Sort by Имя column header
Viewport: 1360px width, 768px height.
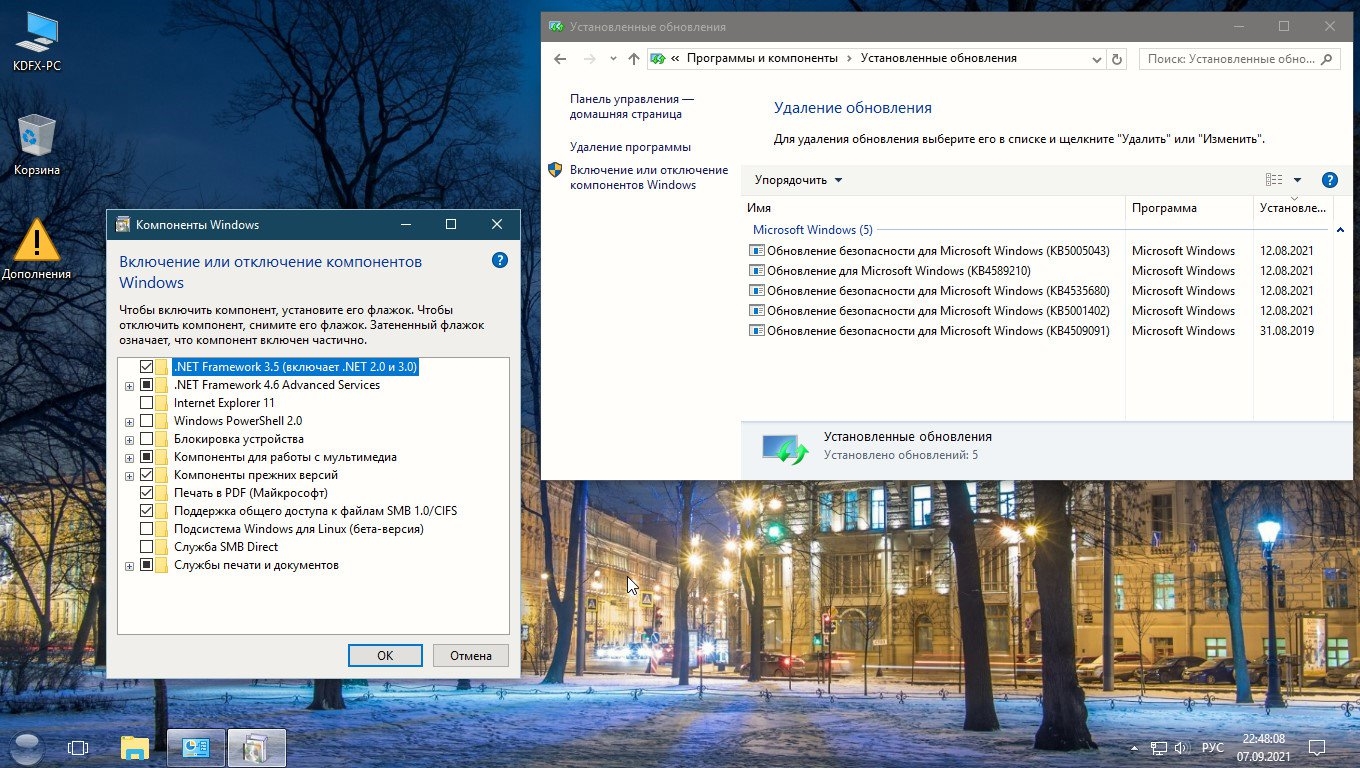(x=759, y=208)
